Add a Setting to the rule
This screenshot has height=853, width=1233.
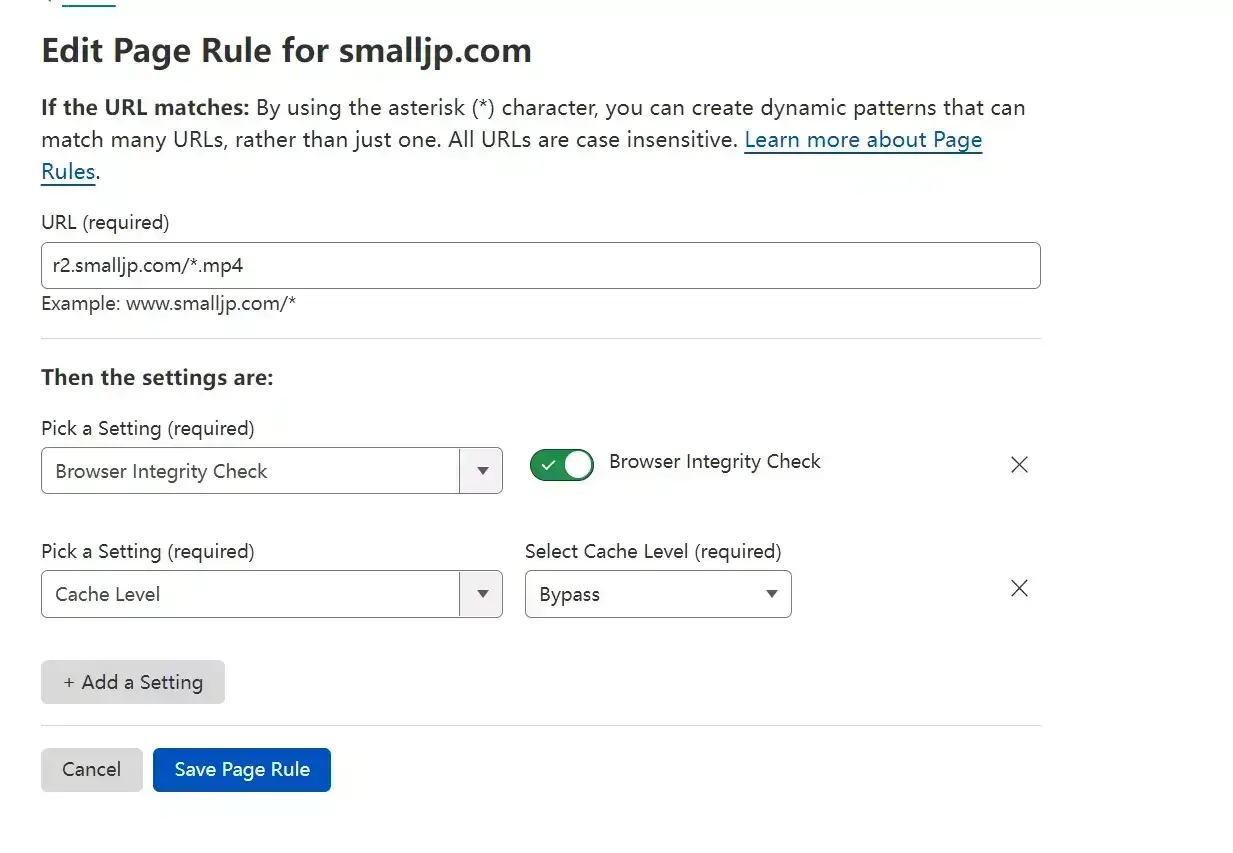(x=133, y=682)
